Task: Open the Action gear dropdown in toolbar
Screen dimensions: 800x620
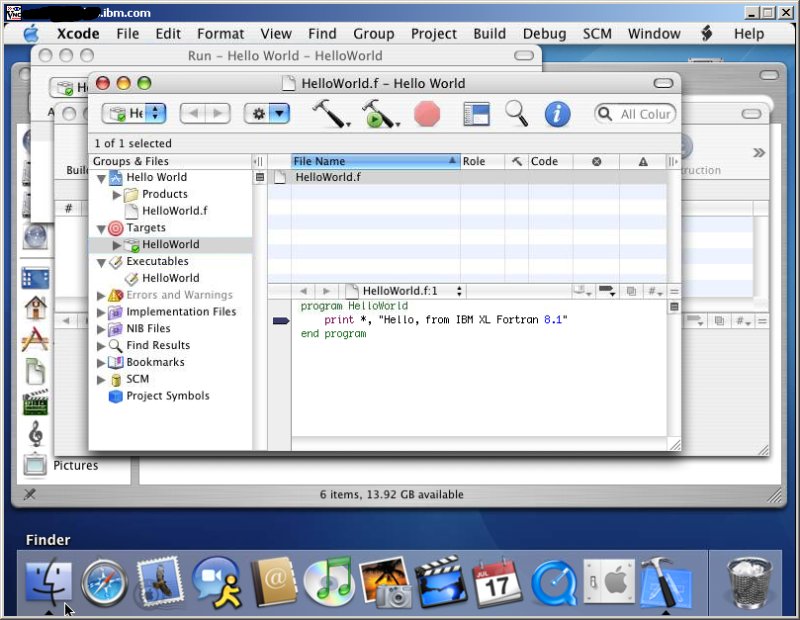Action: (267, 114)
